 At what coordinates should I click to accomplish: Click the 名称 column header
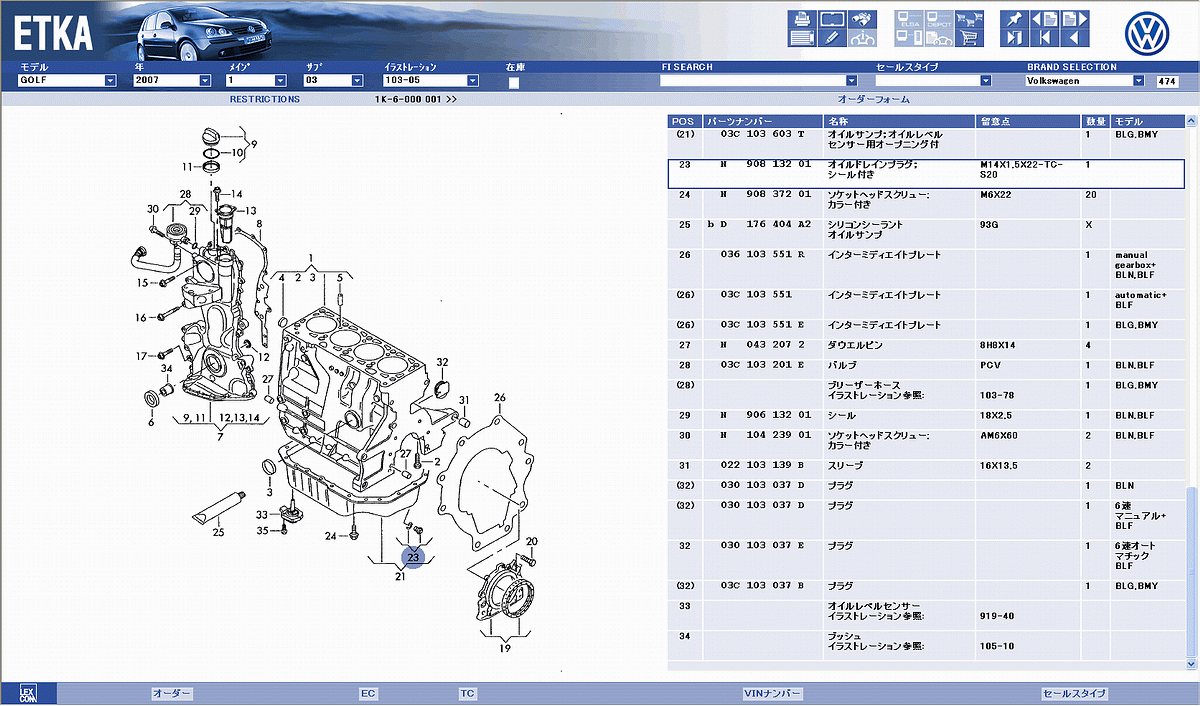coord(899,121)
